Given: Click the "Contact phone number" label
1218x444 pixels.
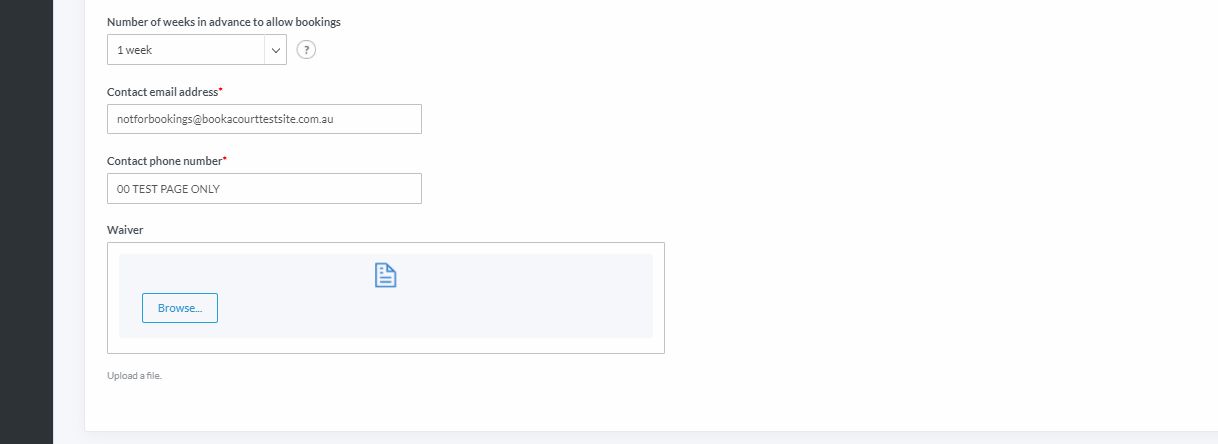Looking at the screenshot, I should 164,161.
